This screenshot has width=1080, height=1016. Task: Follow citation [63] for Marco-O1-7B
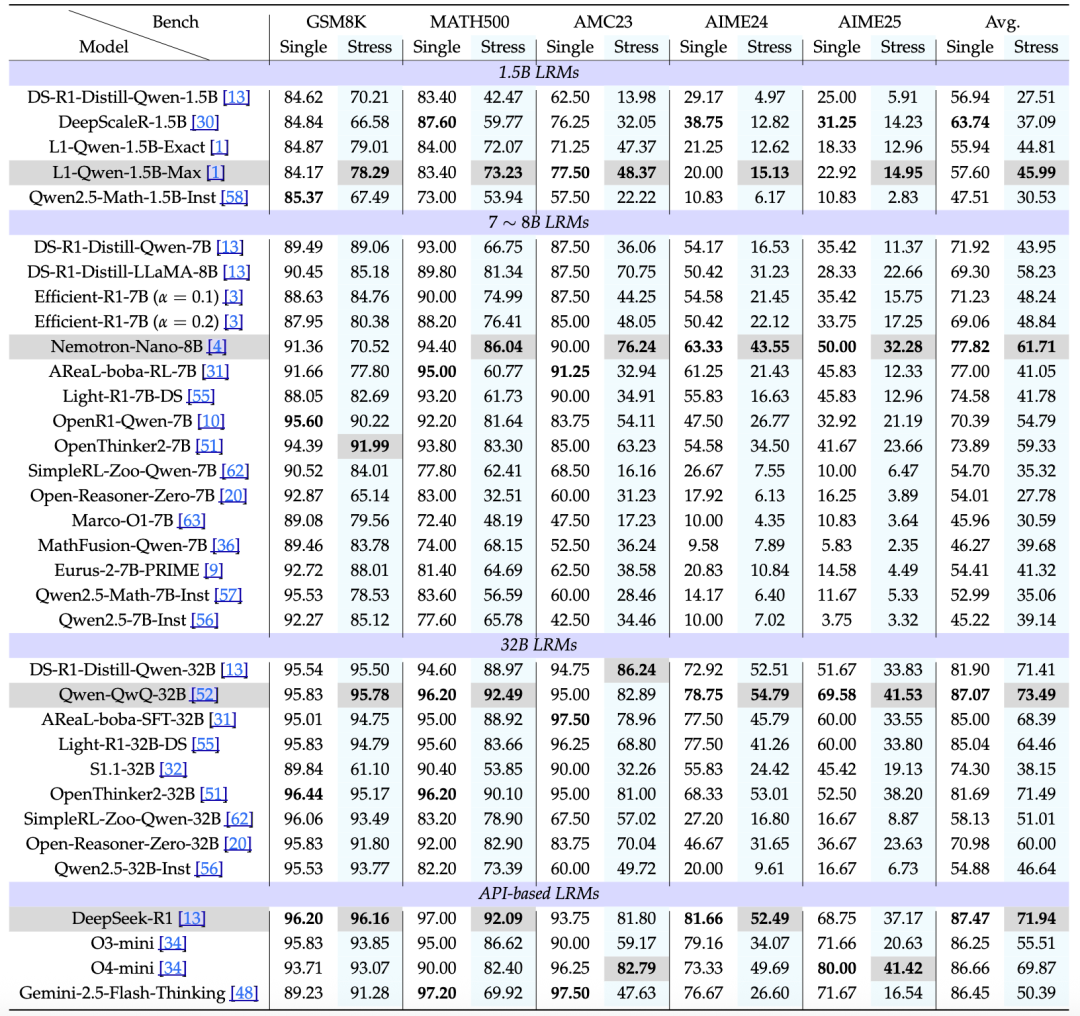coord(191,520)
